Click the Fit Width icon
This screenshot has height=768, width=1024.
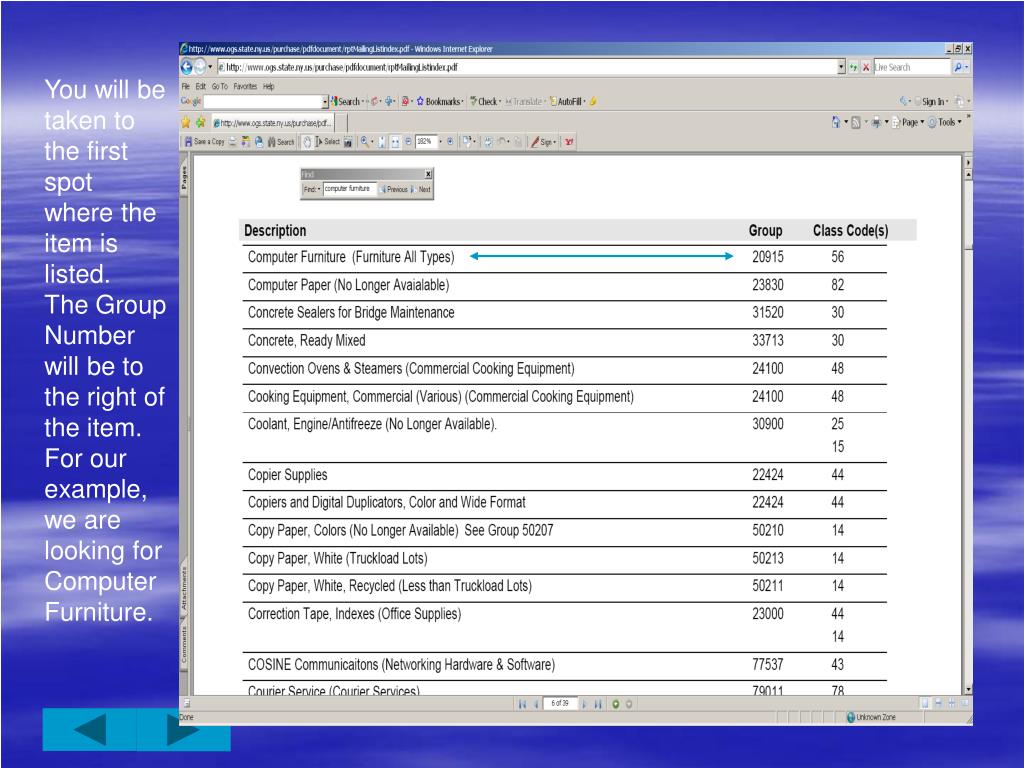point(394,142)
